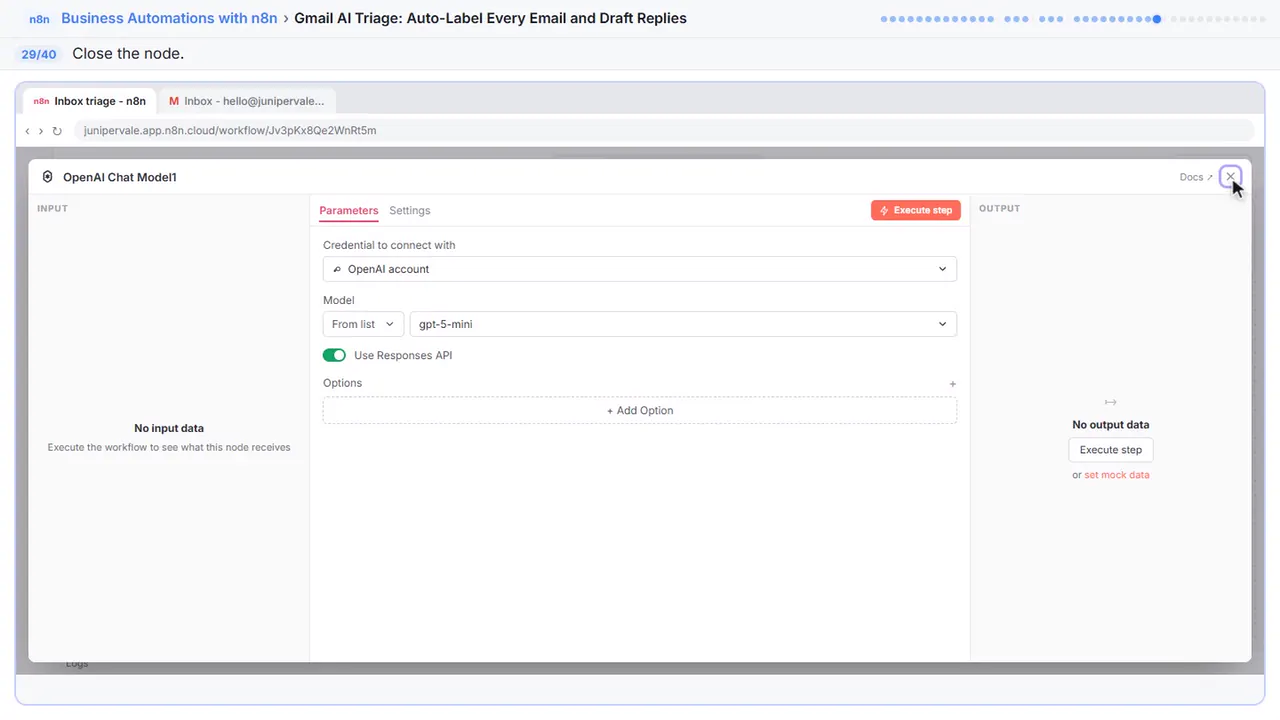Click the No input data message

[x=169, y=428]
